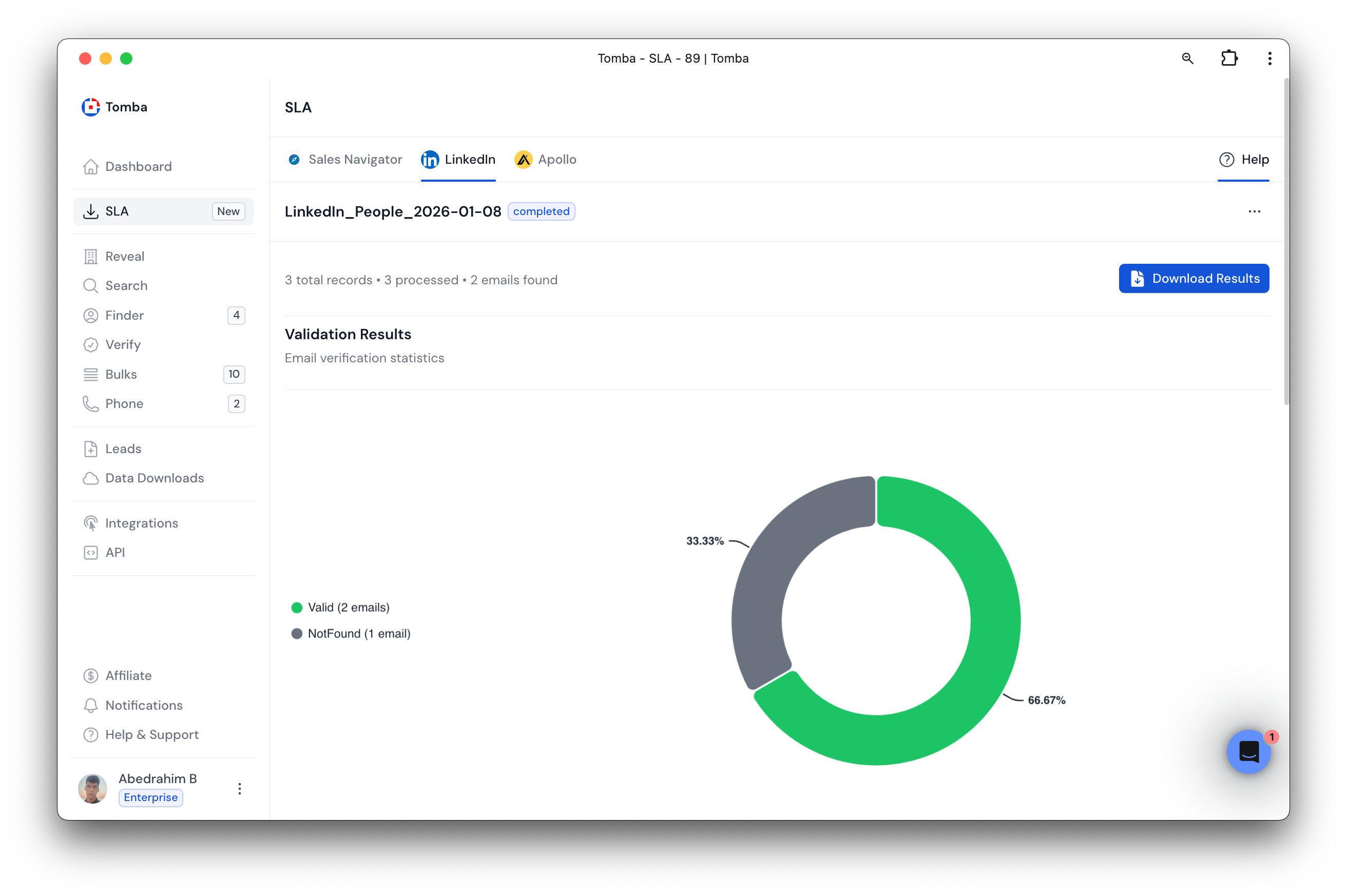Open the Dashboard home icon
Screen dimensions: 1347x896
90,166
